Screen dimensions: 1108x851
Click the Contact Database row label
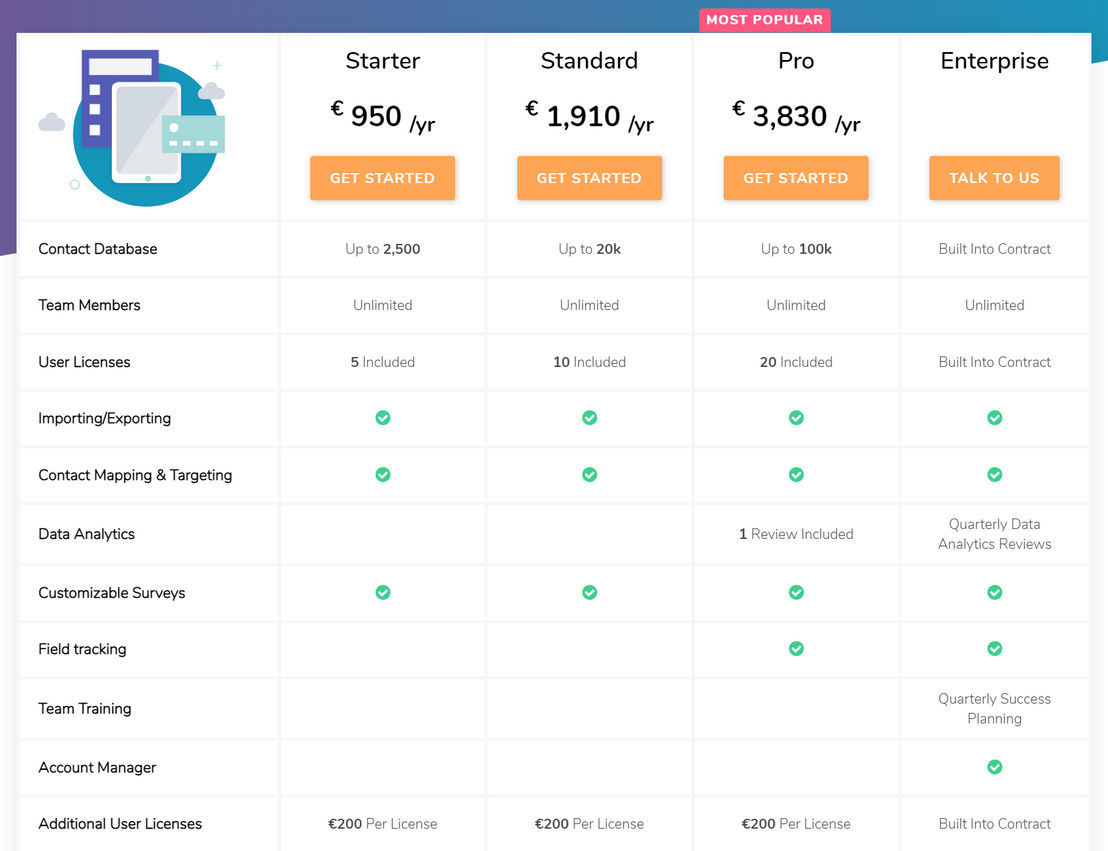coord(98,249)
